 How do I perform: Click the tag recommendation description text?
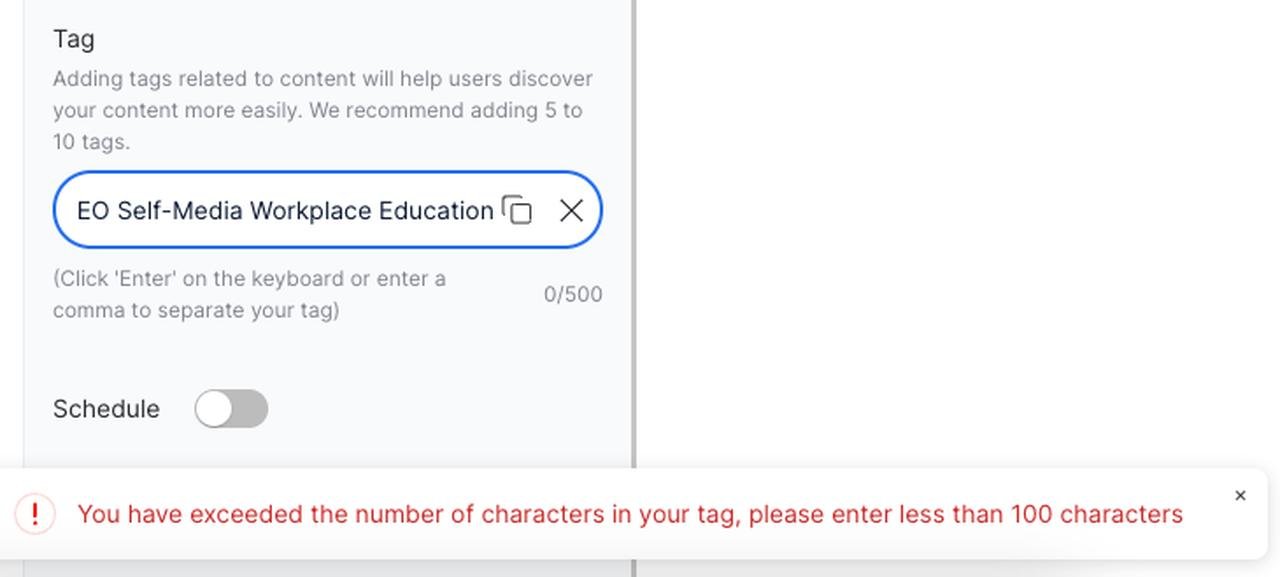pos(323,110)
